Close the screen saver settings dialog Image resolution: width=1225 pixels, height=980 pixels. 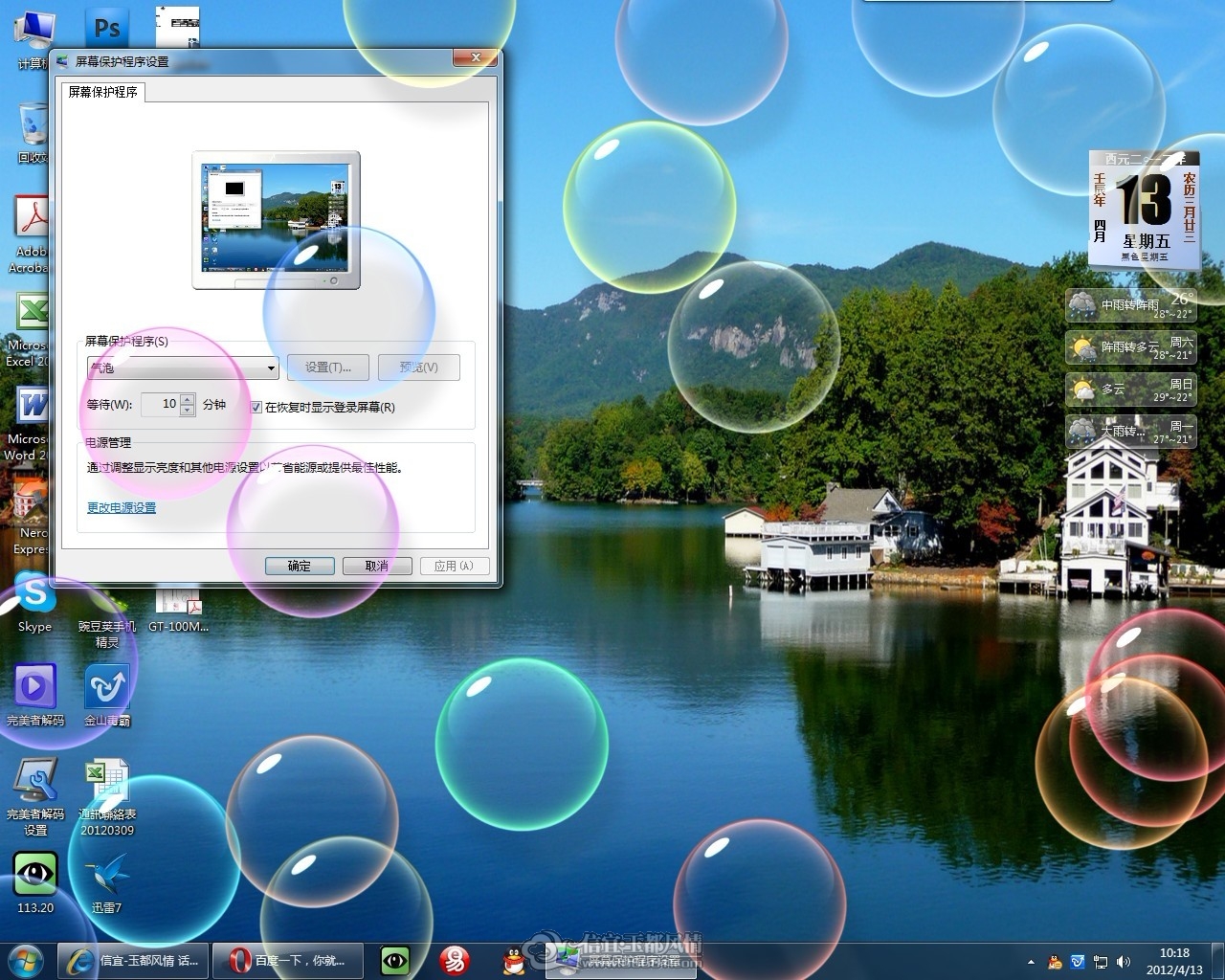click(x=476, y=58)
